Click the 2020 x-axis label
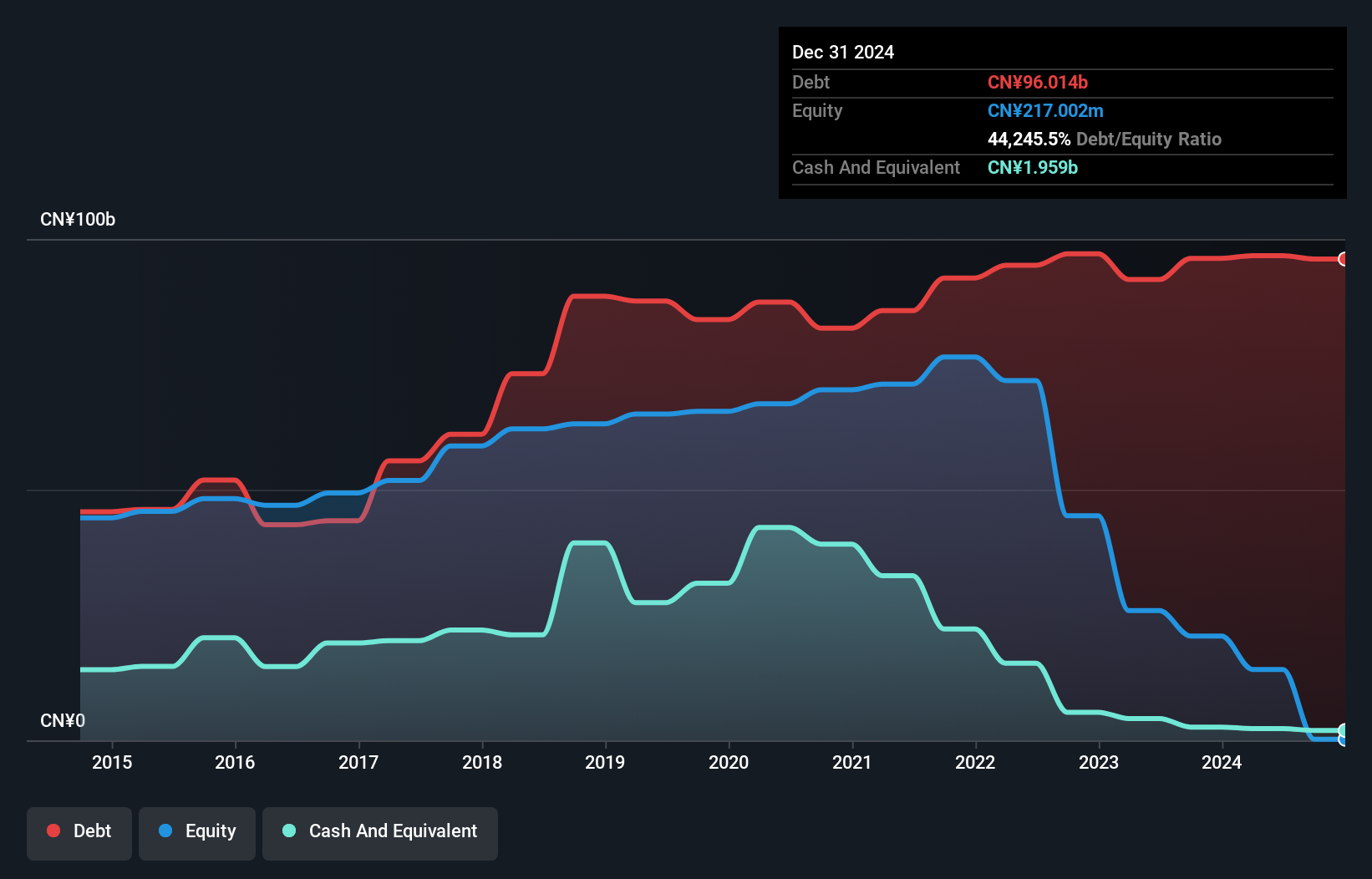 coord(729,762)
